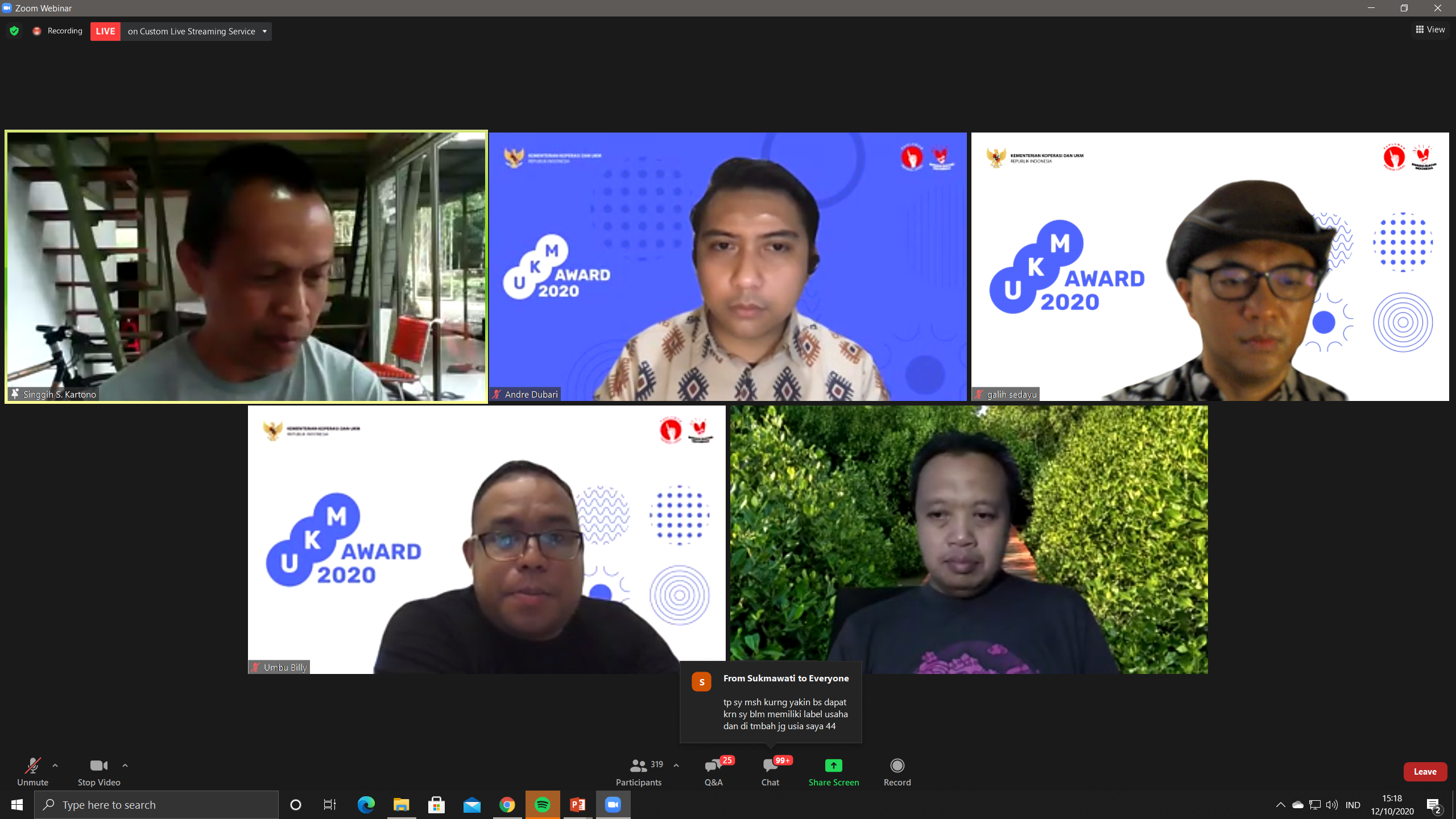
Task: Select Singgih S. Kartono video tile
Action: pos(246,266)
